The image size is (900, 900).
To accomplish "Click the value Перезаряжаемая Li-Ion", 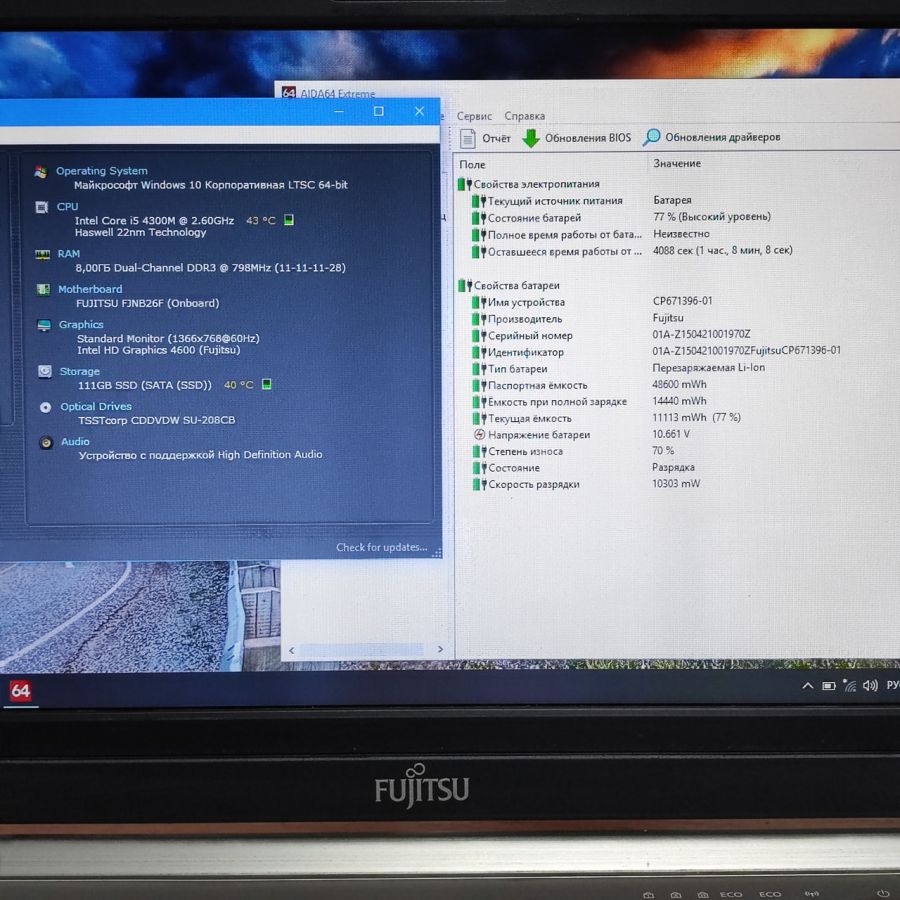I will 709,367.
